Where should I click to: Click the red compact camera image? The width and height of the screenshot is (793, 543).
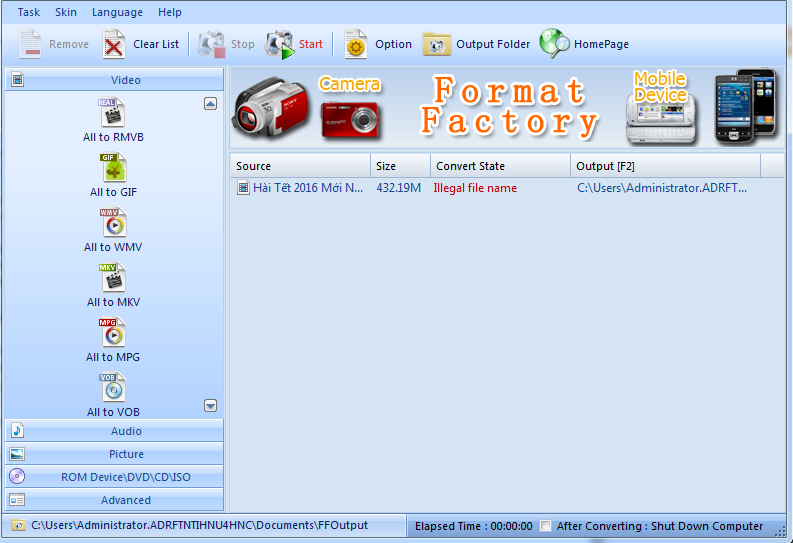[x=350, y=119]
